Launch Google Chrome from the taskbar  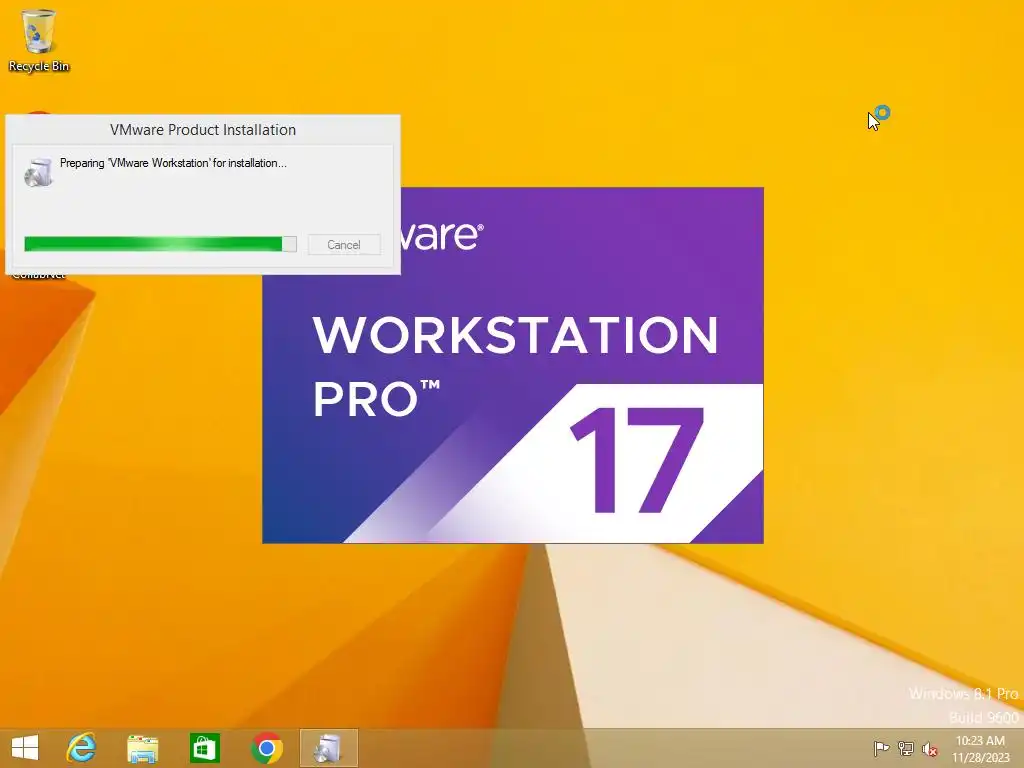(x=266, y=748)
